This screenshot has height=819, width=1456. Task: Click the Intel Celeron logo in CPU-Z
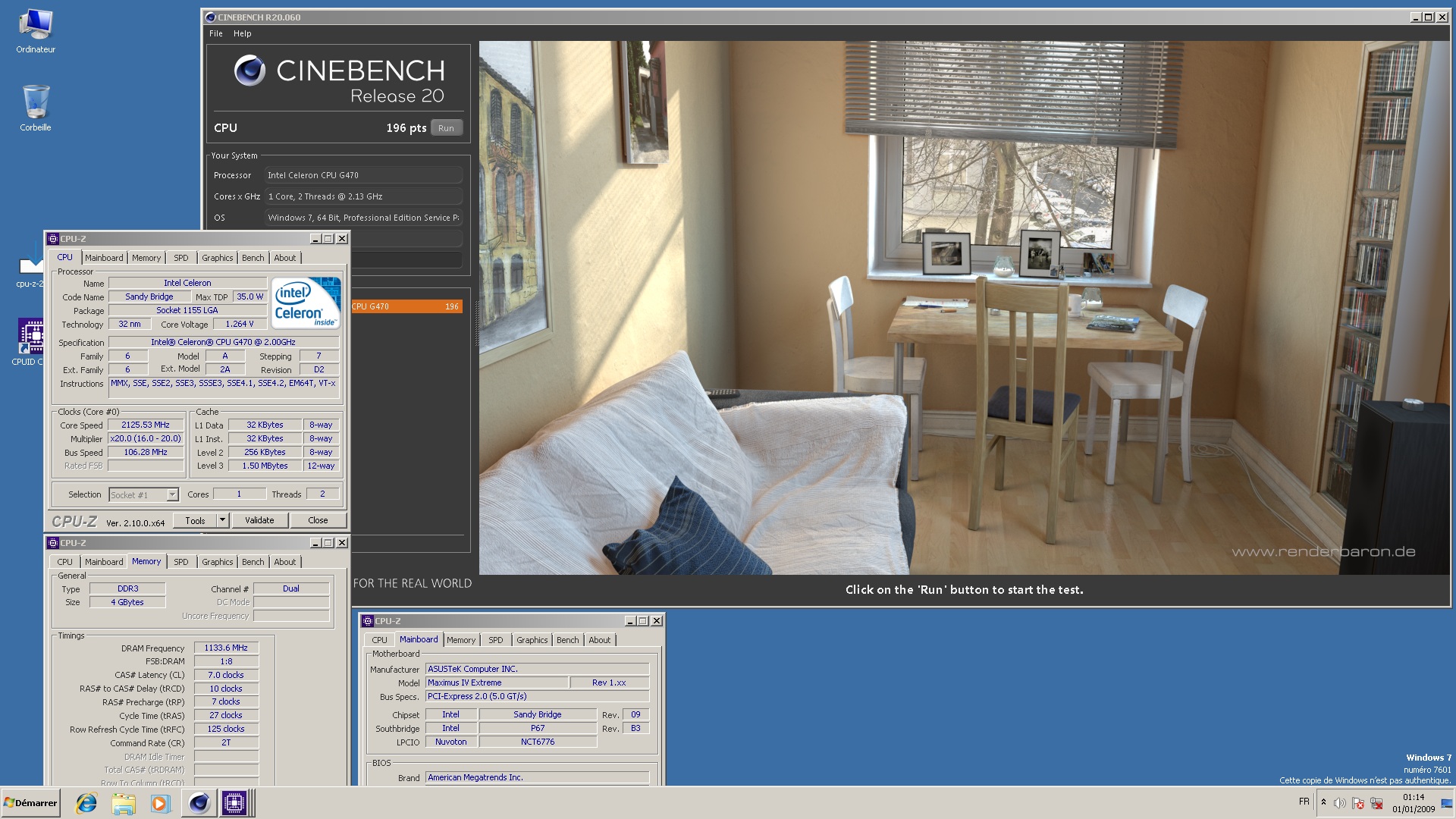(x=306, y=303)
